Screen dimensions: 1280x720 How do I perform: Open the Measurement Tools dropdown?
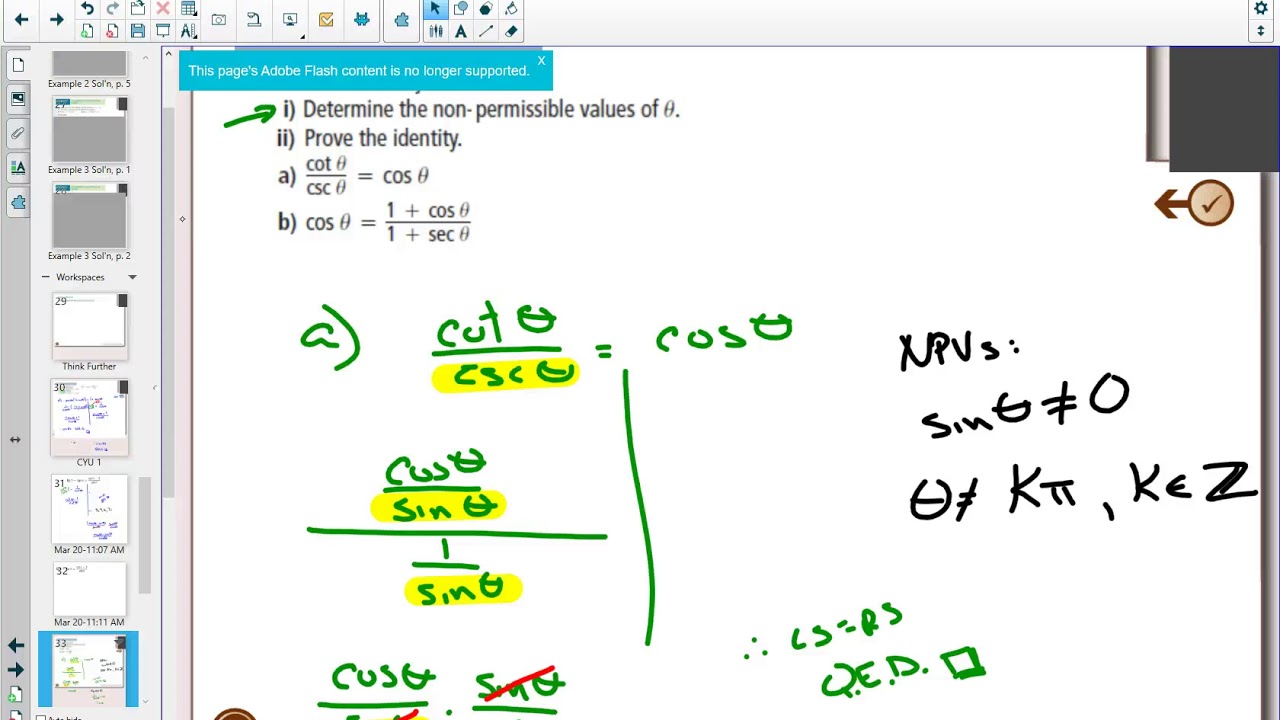[188, 31]
